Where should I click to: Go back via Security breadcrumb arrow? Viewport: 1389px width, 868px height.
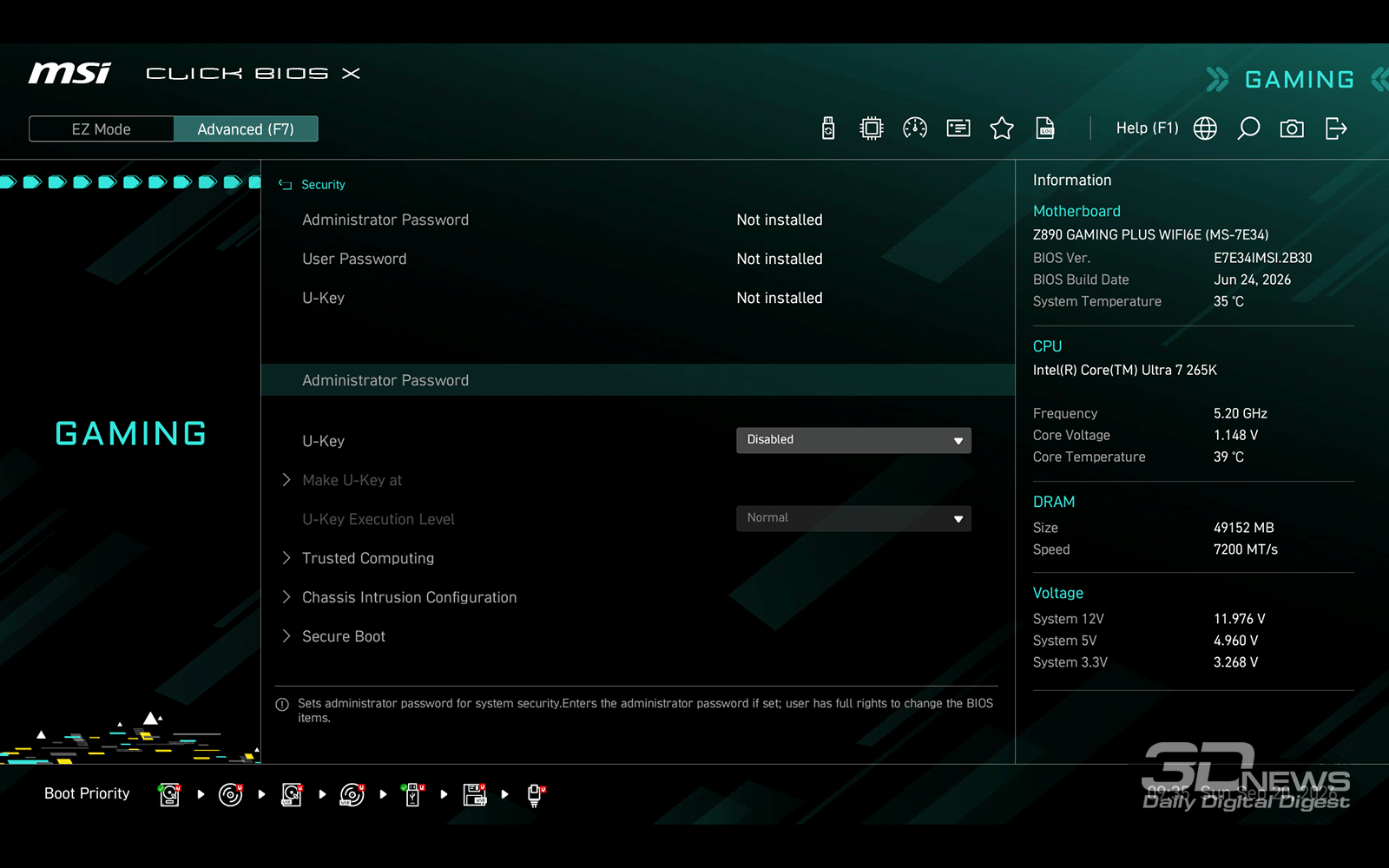(285, 185)
